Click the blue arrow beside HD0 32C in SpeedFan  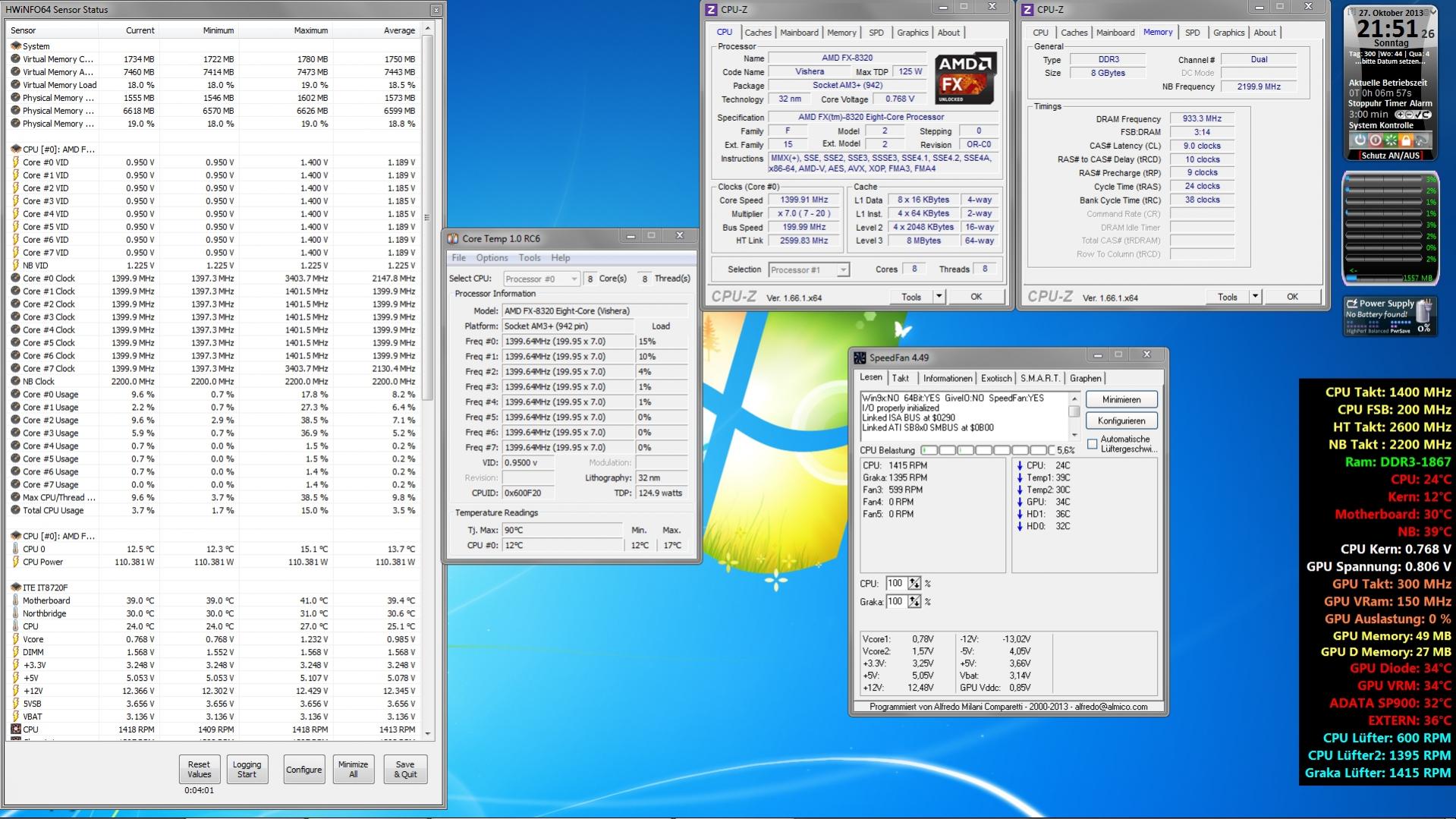(x=1020, y=527)
